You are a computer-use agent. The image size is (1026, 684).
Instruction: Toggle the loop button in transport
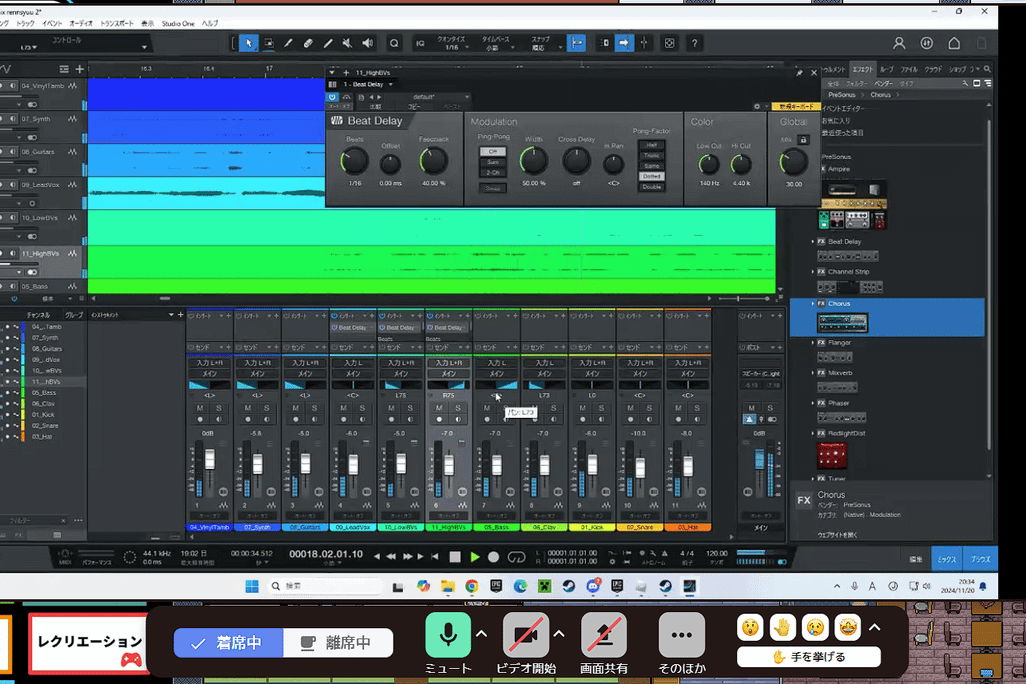click(x=516, y=557)
